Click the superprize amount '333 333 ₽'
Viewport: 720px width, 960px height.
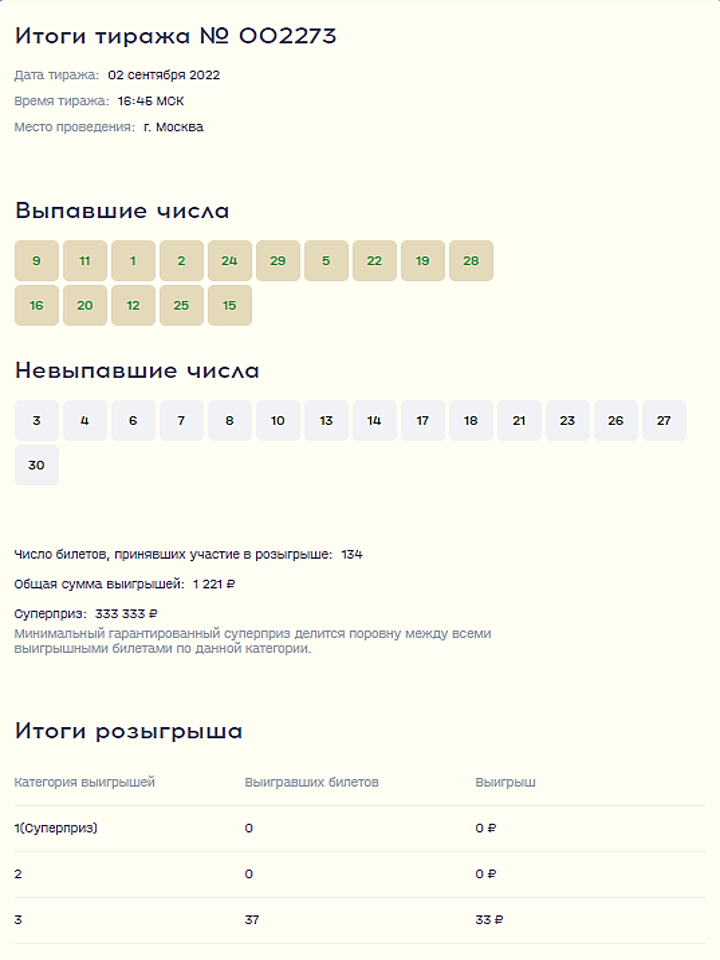[x=126, y=614]
